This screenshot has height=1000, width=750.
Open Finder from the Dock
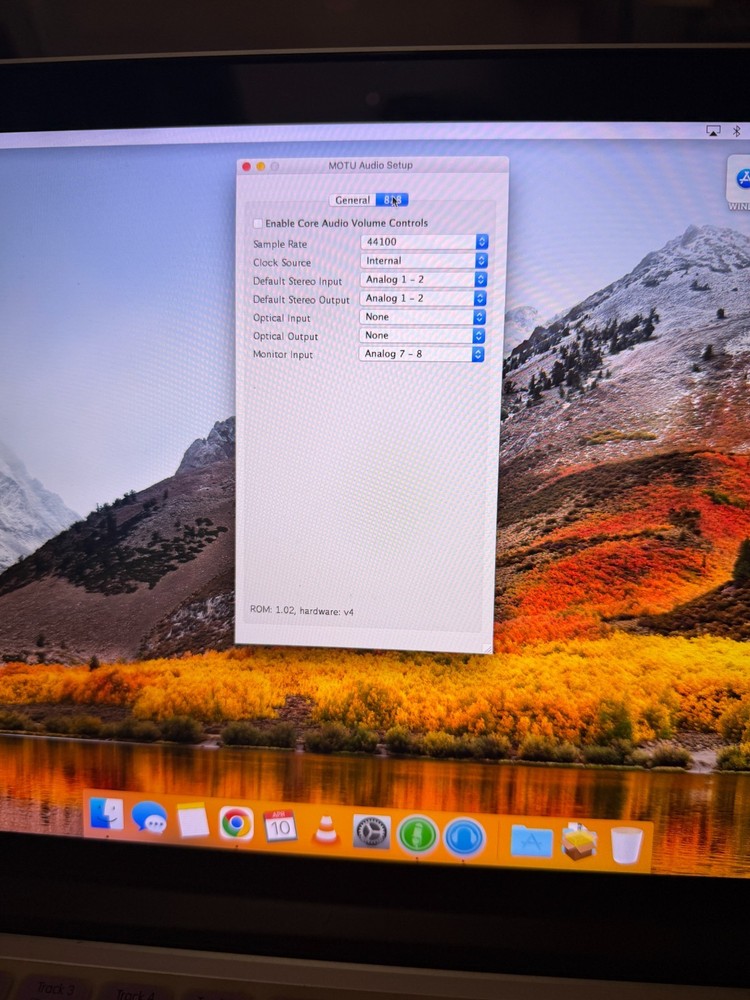(x=107, y=814)
